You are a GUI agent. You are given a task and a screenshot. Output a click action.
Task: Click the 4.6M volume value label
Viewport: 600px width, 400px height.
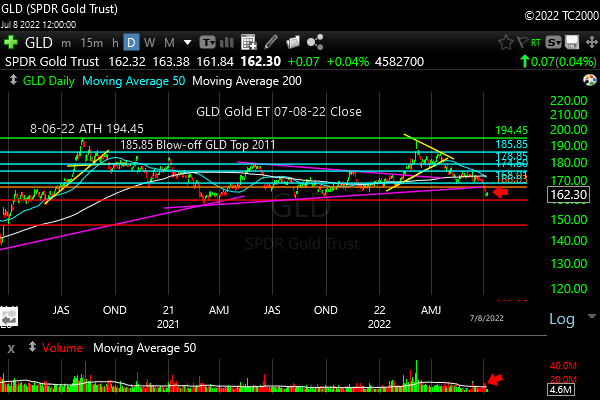point(561,390)
